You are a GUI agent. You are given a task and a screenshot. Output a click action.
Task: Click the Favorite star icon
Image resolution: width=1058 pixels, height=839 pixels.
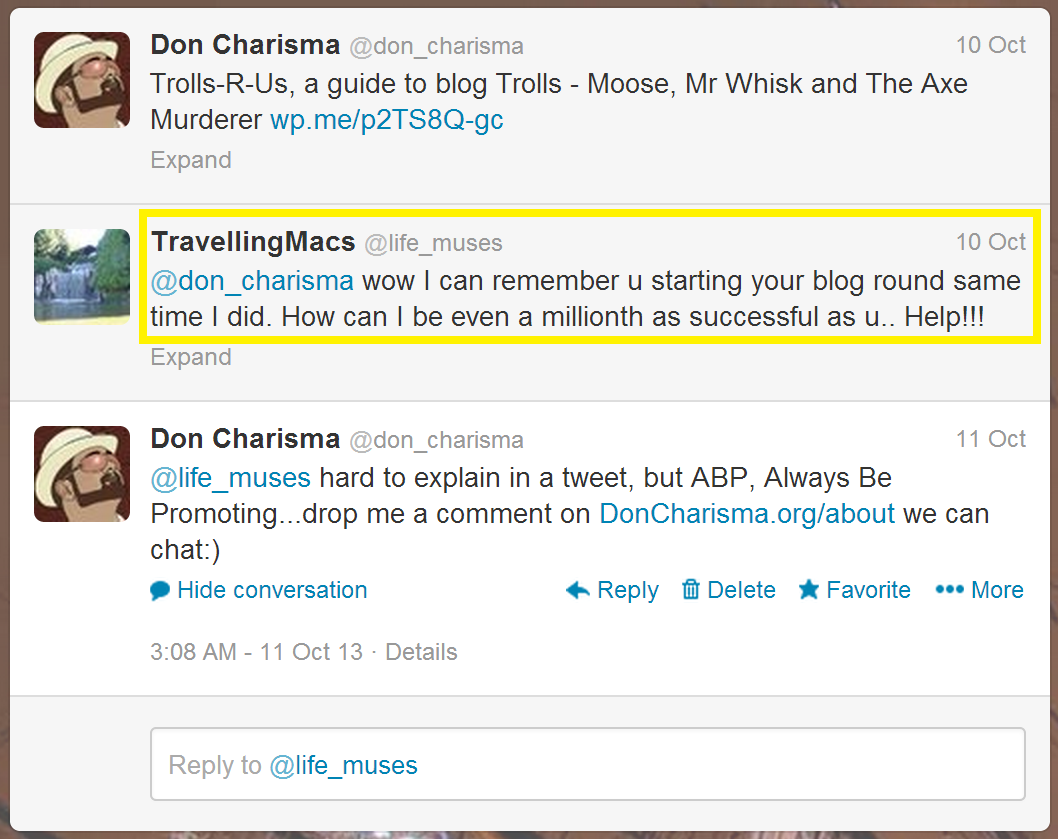(x=809, y=590)
